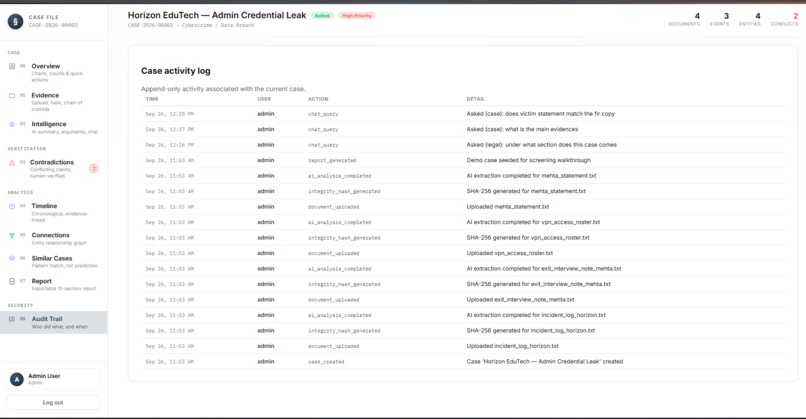Click the Admin User name label
Screen dimensions: 806x419
click(x=44, y=376)
